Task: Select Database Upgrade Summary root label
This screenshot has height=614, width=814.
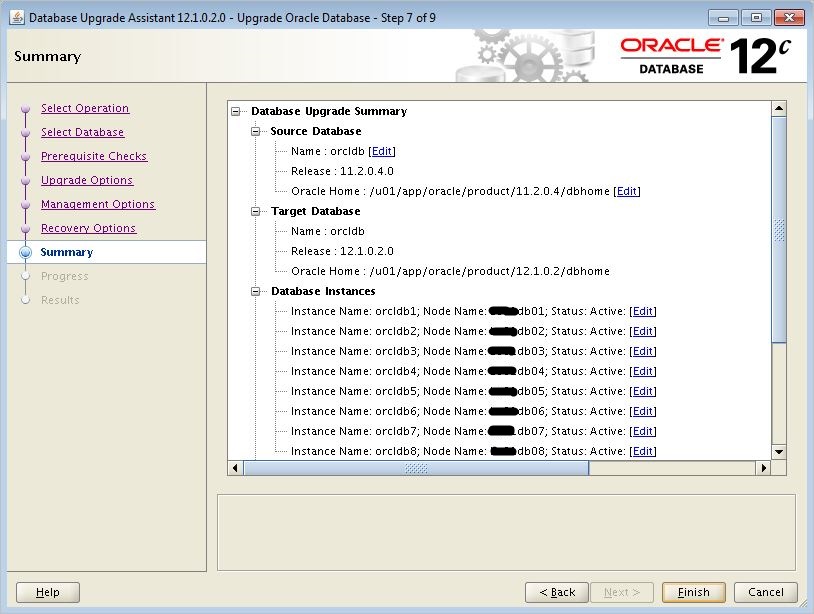Action: pyautogui.click(x=329, y=111)
